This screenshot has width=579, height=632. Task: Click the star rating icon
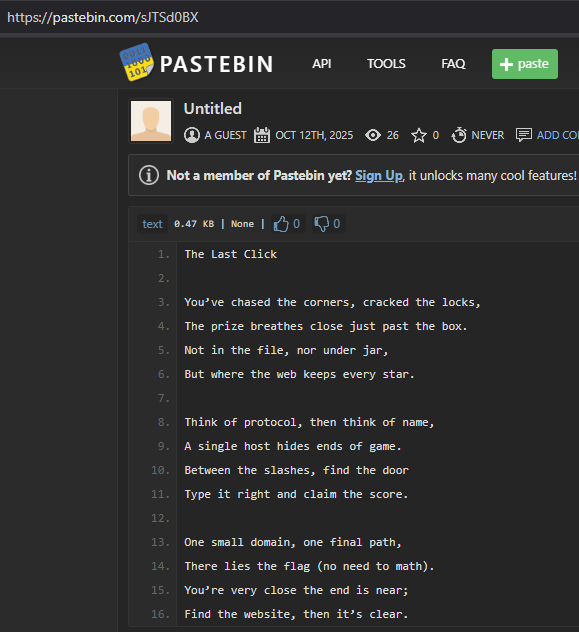click(419, 135)
